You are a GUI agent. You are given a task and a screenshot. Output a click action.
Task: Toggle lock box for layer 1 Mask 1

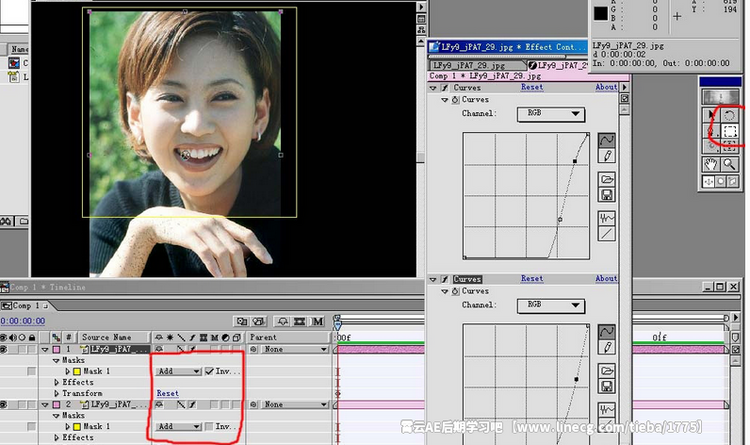(x=32, y=371)
